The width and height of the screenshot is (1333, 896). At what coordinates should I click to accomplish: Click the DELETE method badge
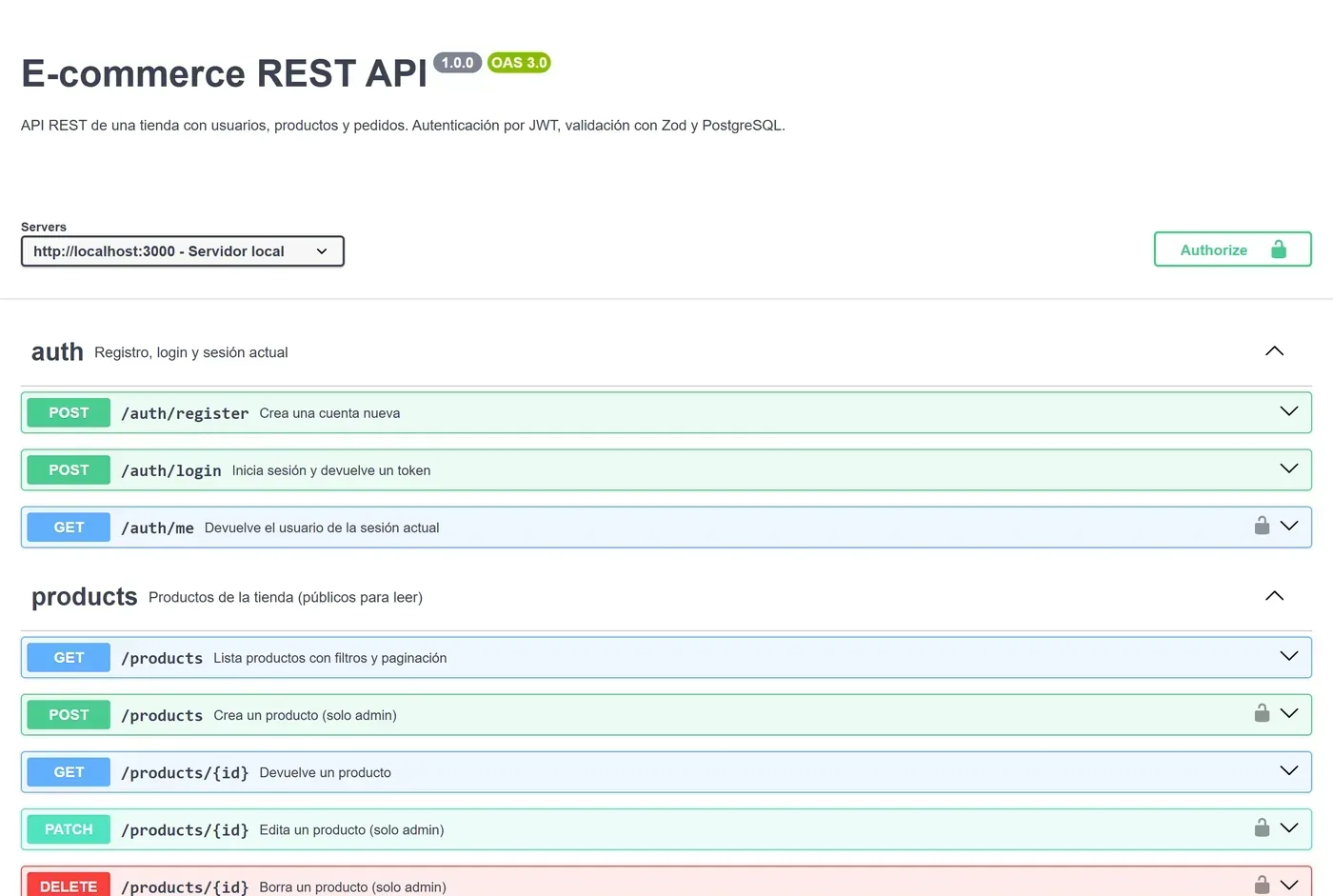click(69, 885)
